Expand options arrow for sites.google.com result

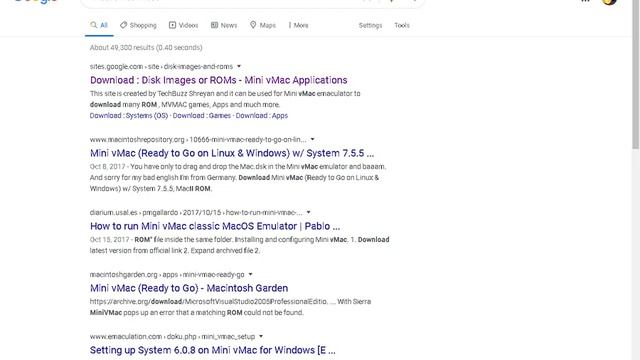coord(239,66)
